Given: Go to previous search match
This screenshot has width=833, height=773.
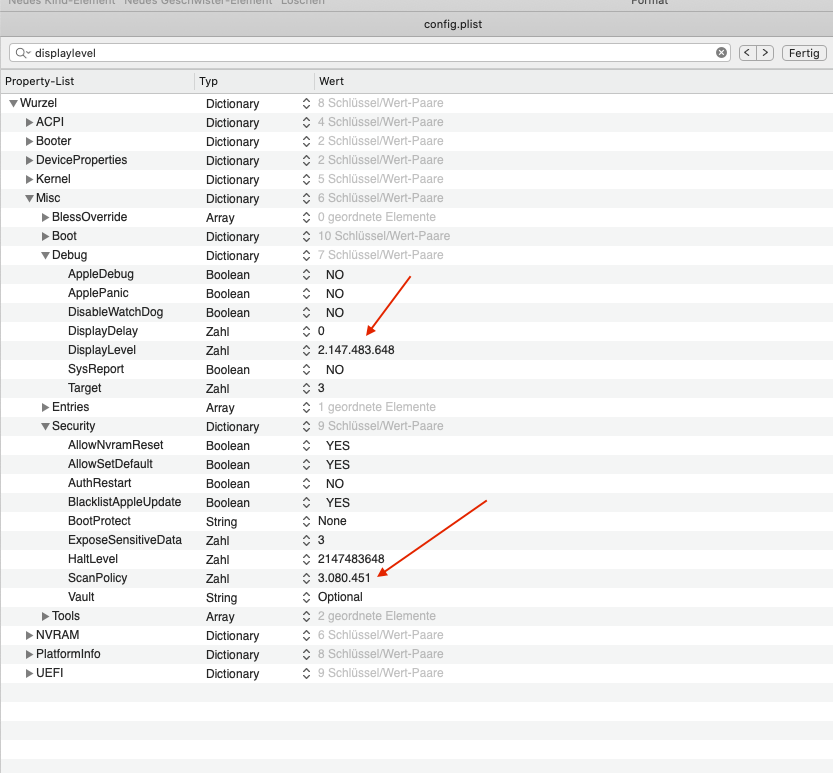Looking at the screenshot, I should point(747,53).
